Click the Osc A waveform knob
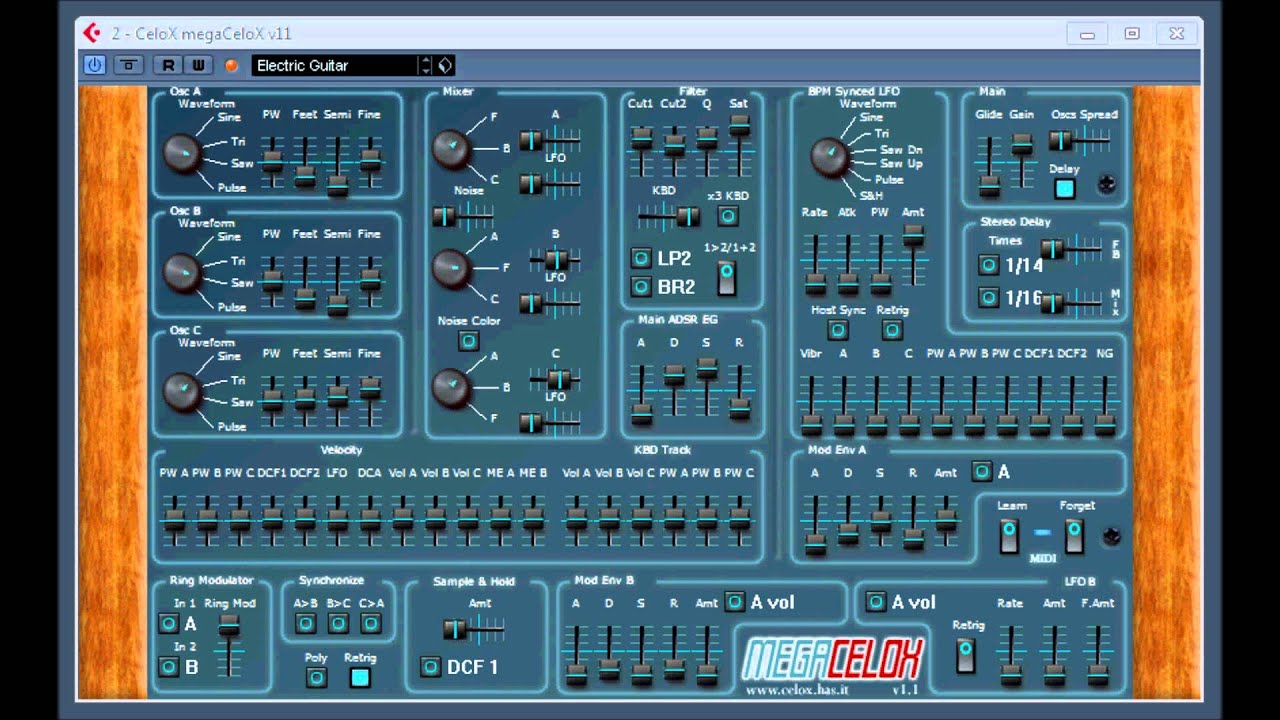 pos(183,153)
